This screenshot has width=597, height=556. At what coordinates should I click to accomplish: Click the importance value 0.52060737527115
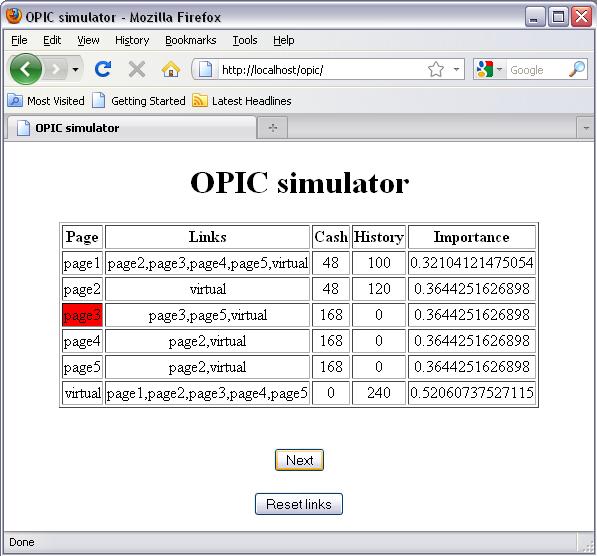click(x=472, y=393)
